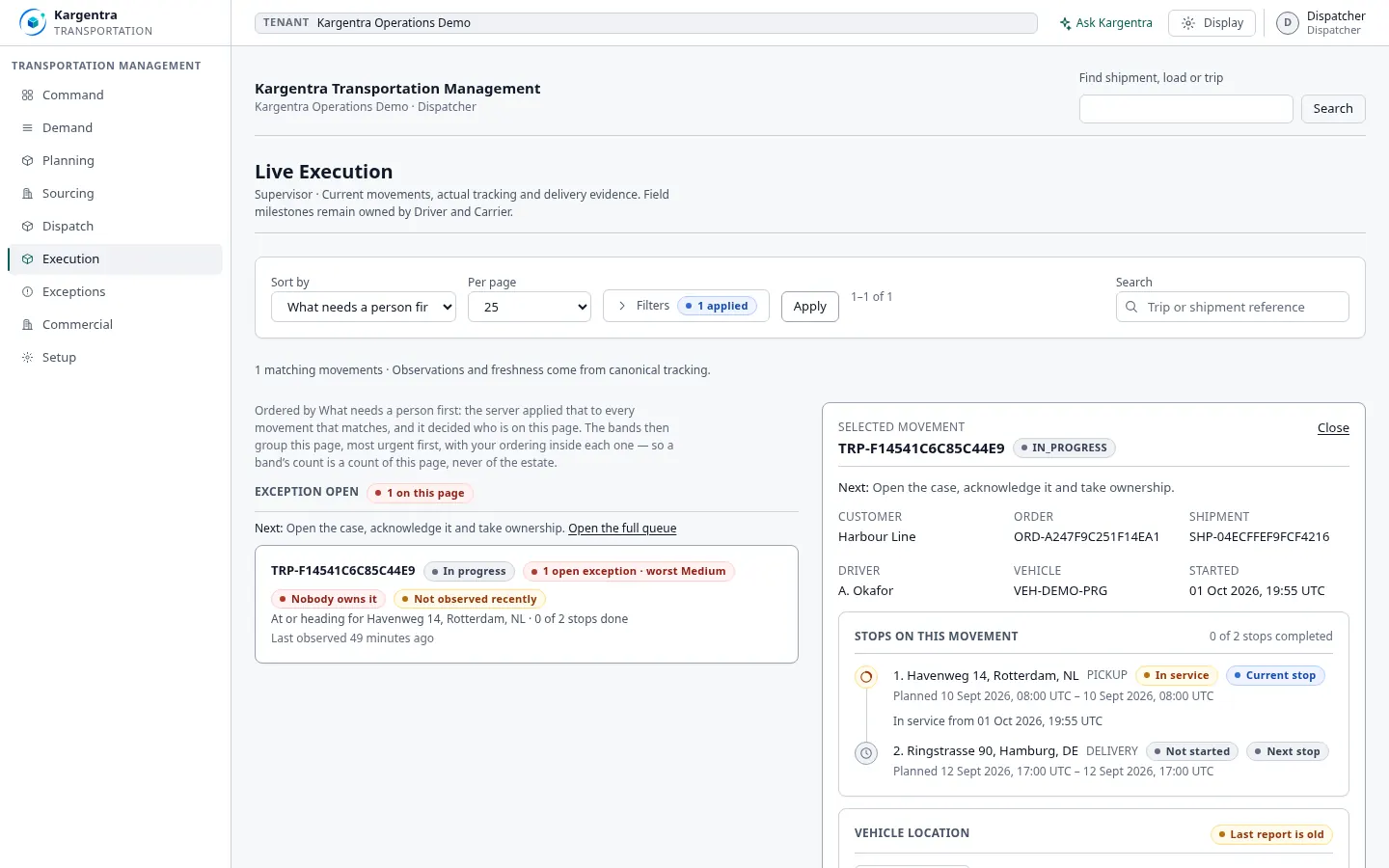The width and height of the screenshot is (1389, 868).
Task: Open the full queue link
Action: 622,529
